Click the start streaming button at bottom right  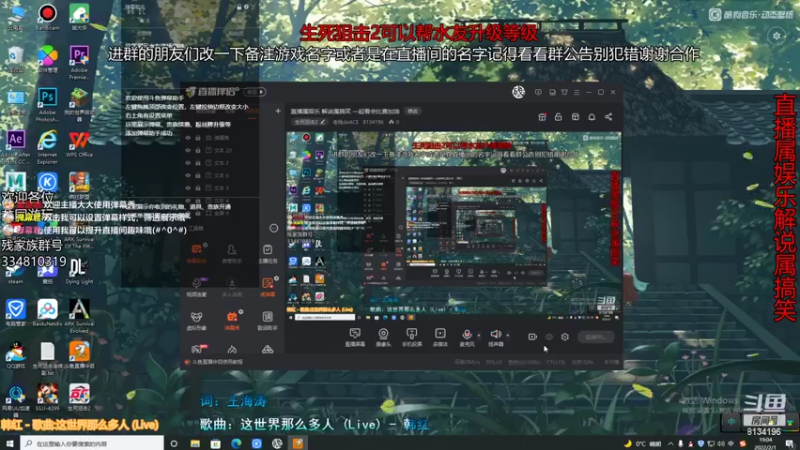(596, 337)
